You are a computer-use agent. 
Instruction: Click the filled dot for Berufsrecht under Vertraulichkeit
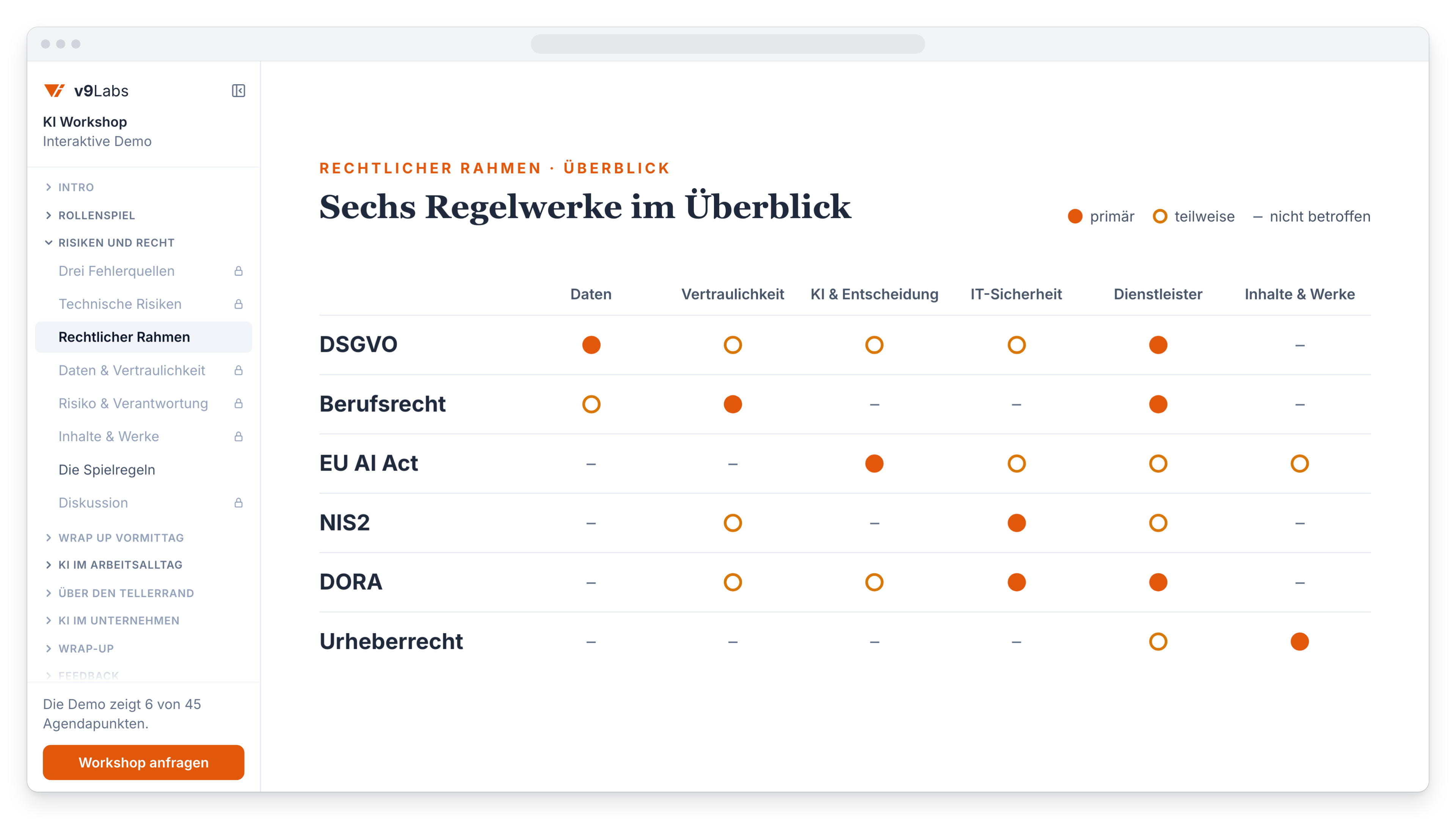click(x=733, y=404)
